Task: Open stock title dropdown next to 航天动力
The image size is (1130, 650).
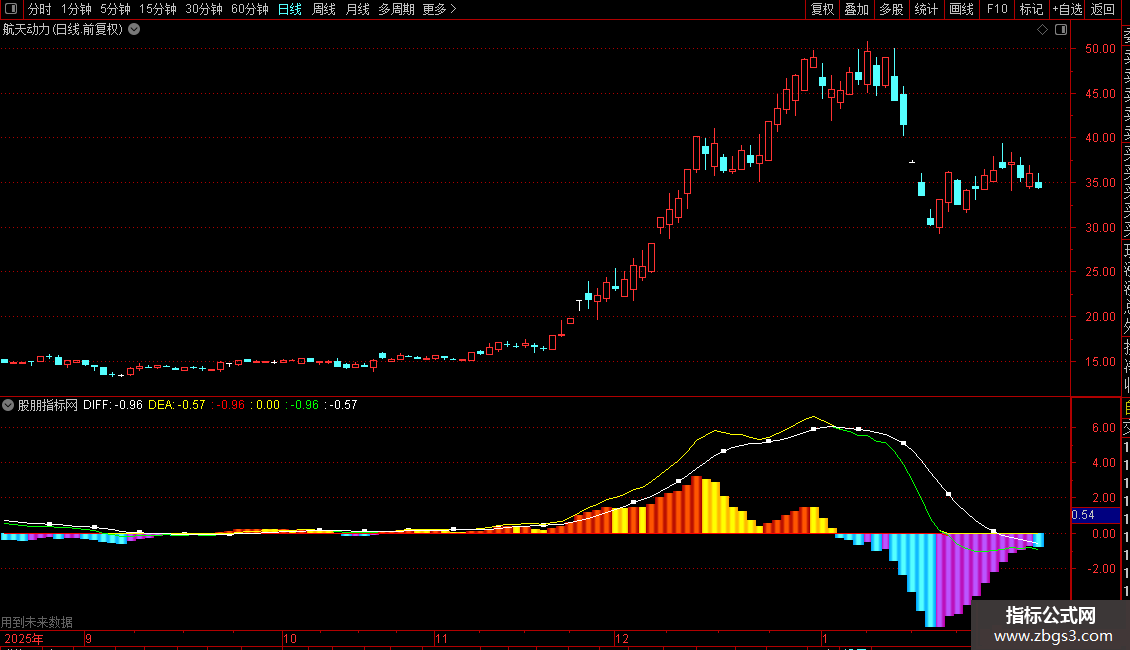Action: [x=134, y=30]
